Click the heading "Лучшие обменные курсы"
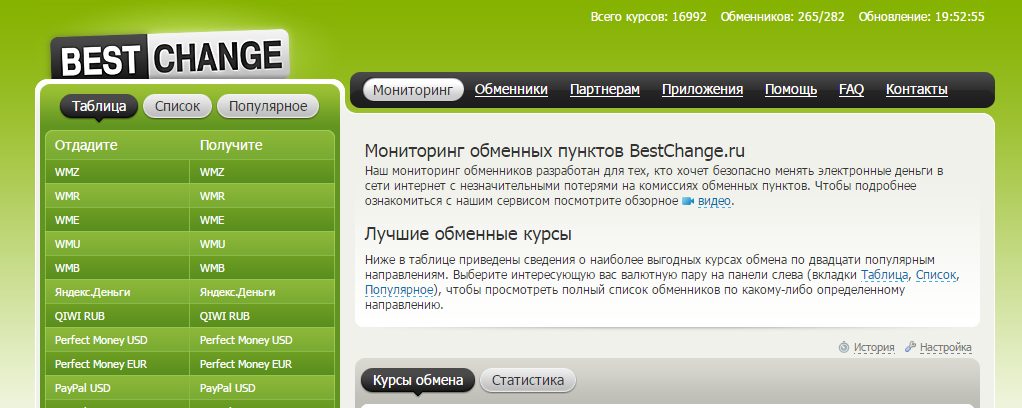This screenshot has height=408, width=1022. click(468, 234)
